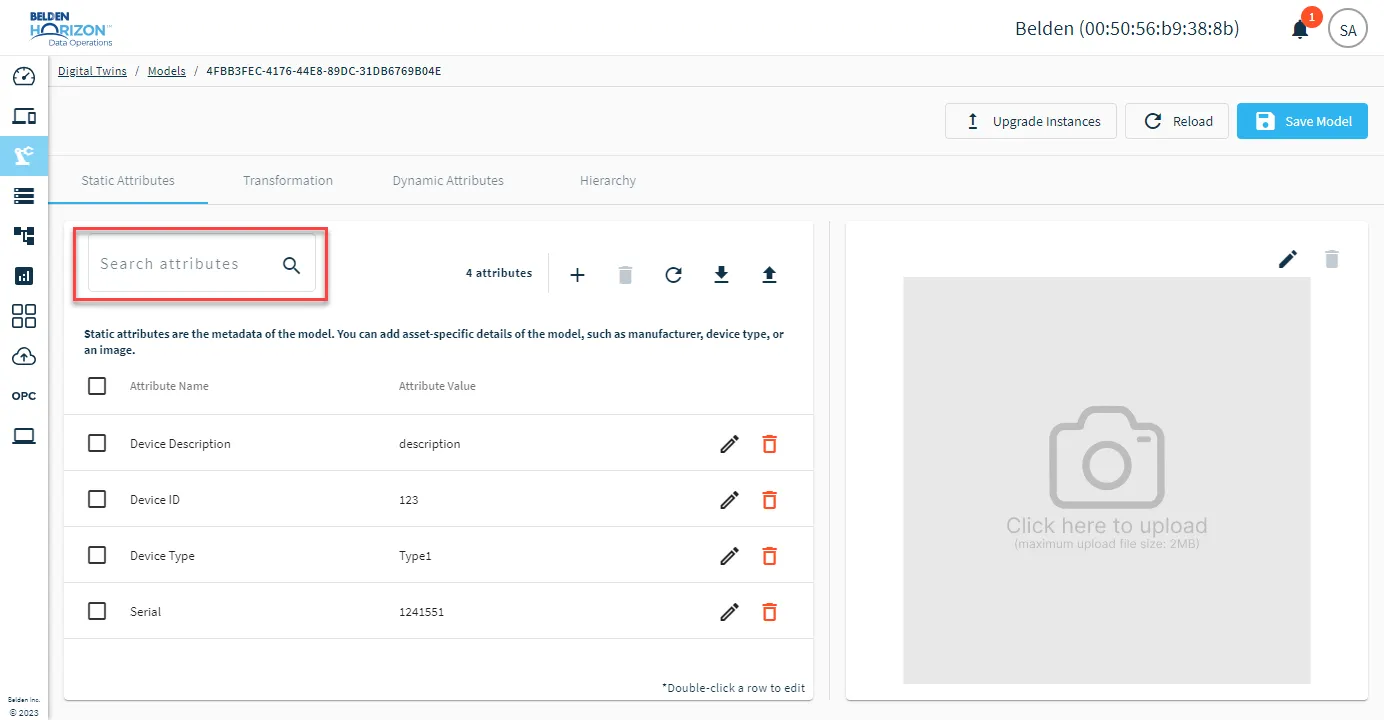
Task: Edit the Device ID attribute
Action: [x=730, y=500]
